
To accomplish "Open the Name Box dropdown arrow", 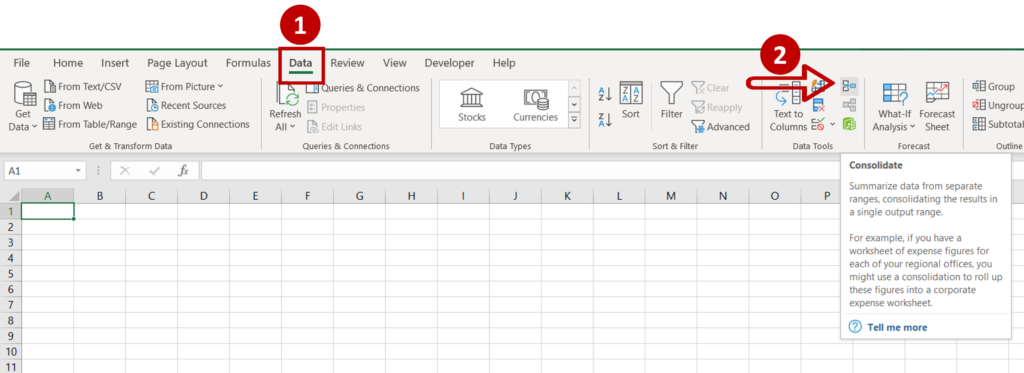I will 78,170.
